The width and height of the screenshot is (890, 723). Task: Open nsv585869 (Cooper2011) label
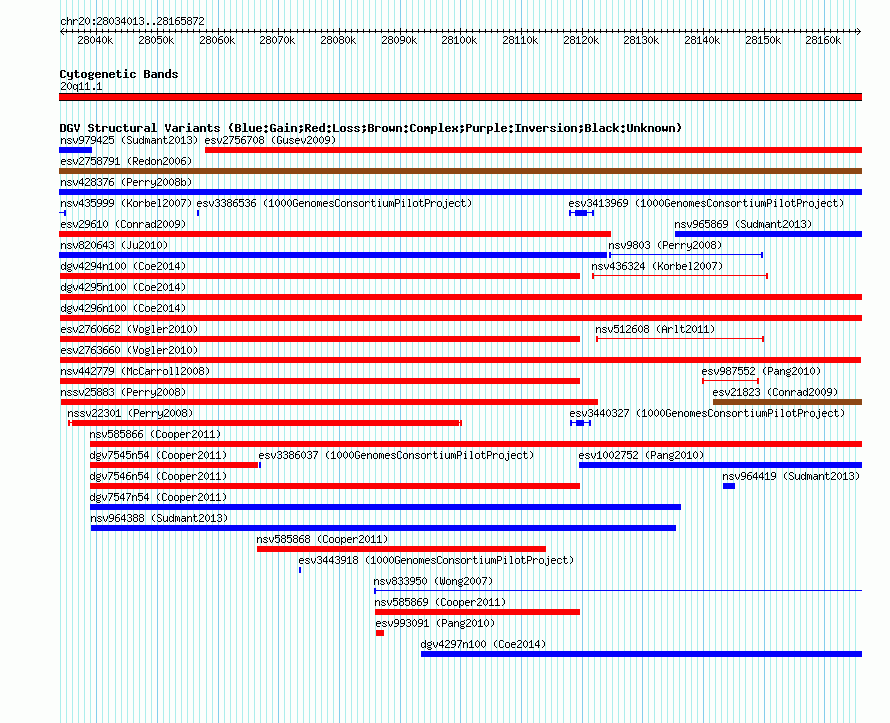click(x=440, y=602)
